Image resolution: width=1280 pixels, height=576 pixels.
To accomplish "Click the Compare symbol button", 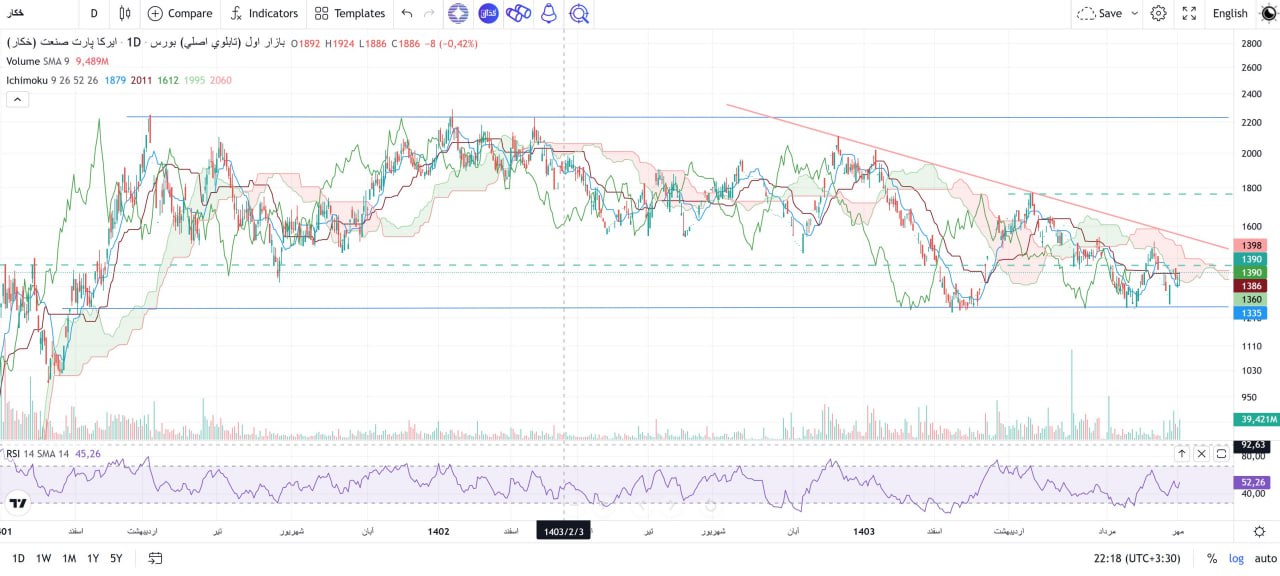I will point(180,13).
